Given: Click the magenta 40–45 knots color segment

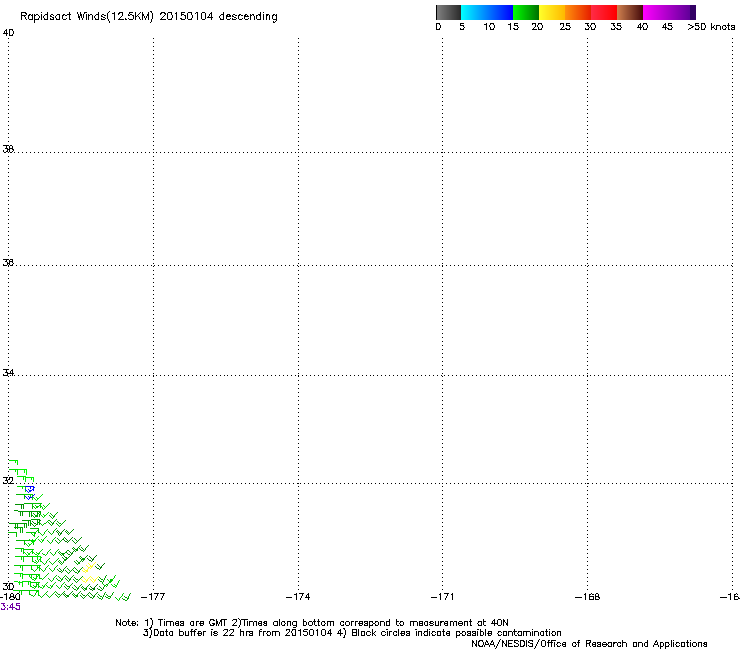Looking at the screenshot, I should (x=656, y=12).
